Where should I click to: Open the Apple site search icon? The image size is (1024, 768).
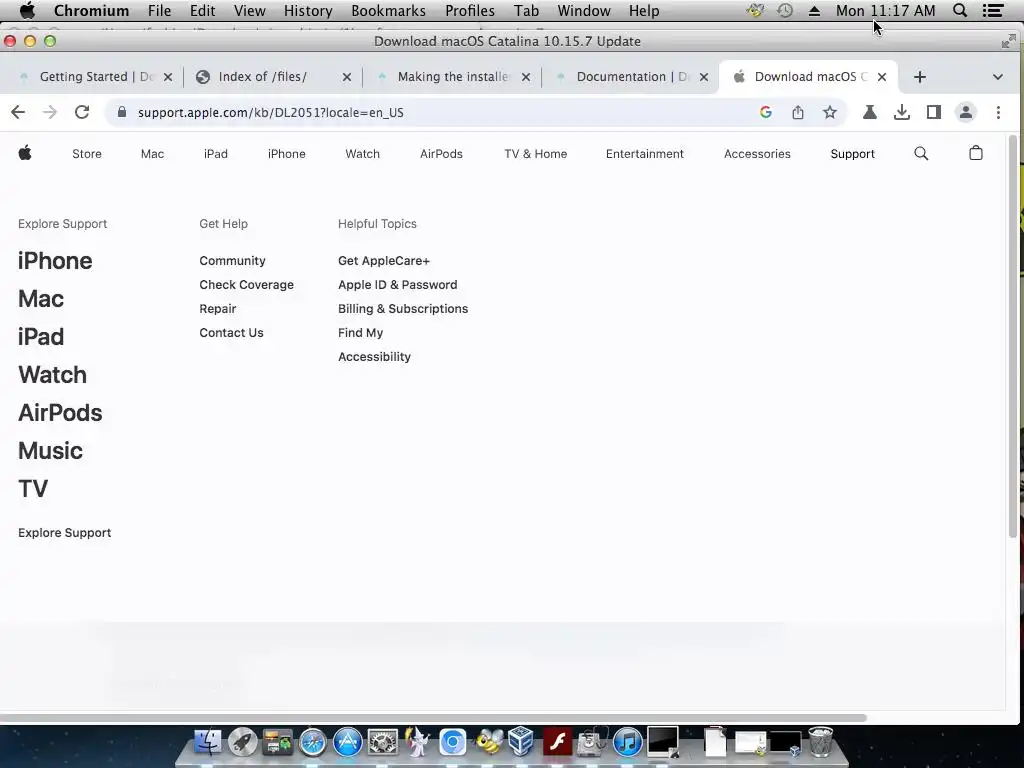click(x=921, y=153)
